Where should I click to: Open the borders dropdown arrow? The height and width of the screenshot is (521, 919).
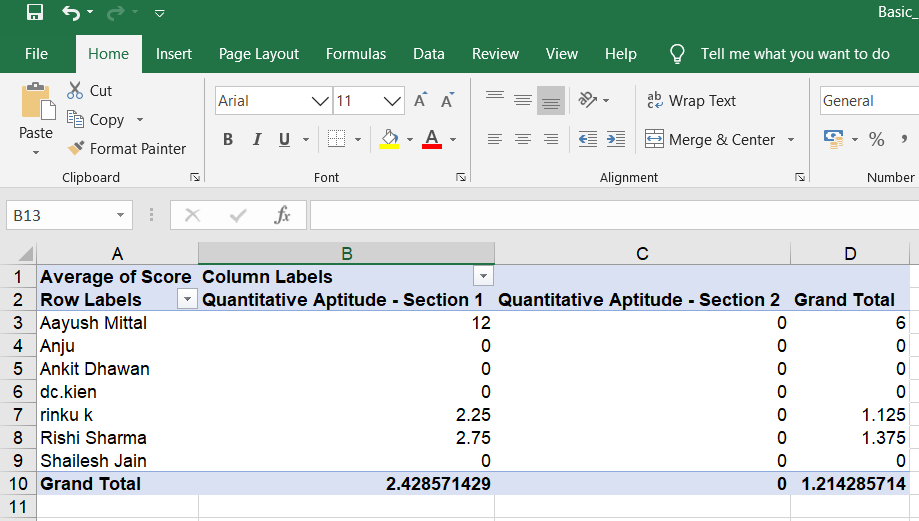click(x=358, y=139)
